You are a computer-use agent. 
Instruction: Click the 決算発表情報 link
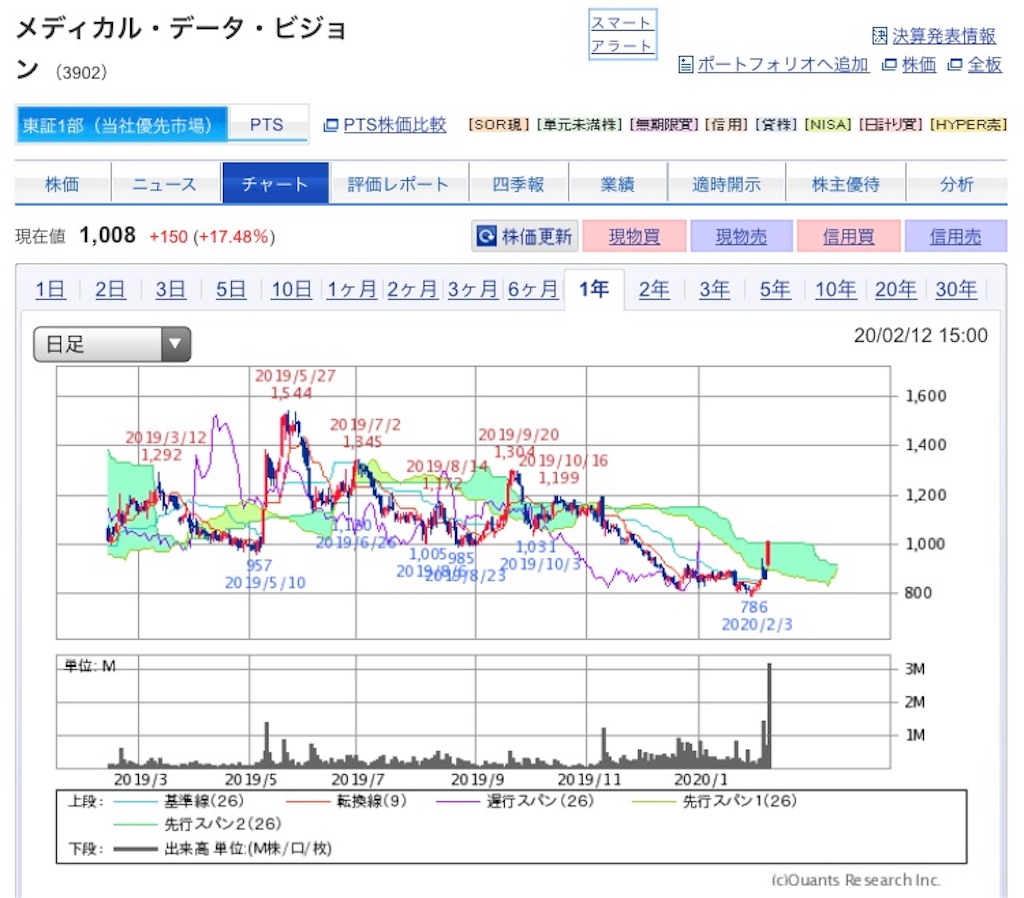pyautogui.click(x=943, y=36)
